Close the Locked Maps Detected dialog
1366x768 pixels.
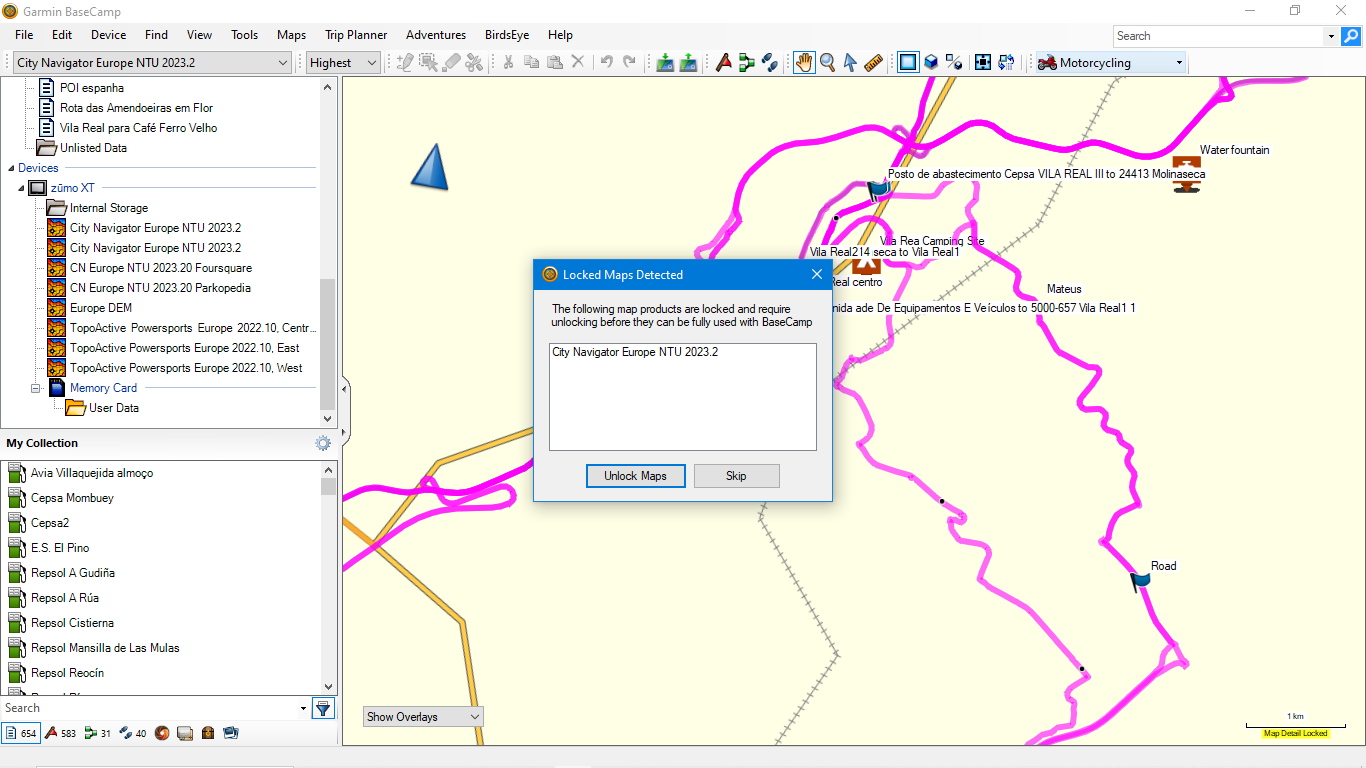(x=817, y=274)
